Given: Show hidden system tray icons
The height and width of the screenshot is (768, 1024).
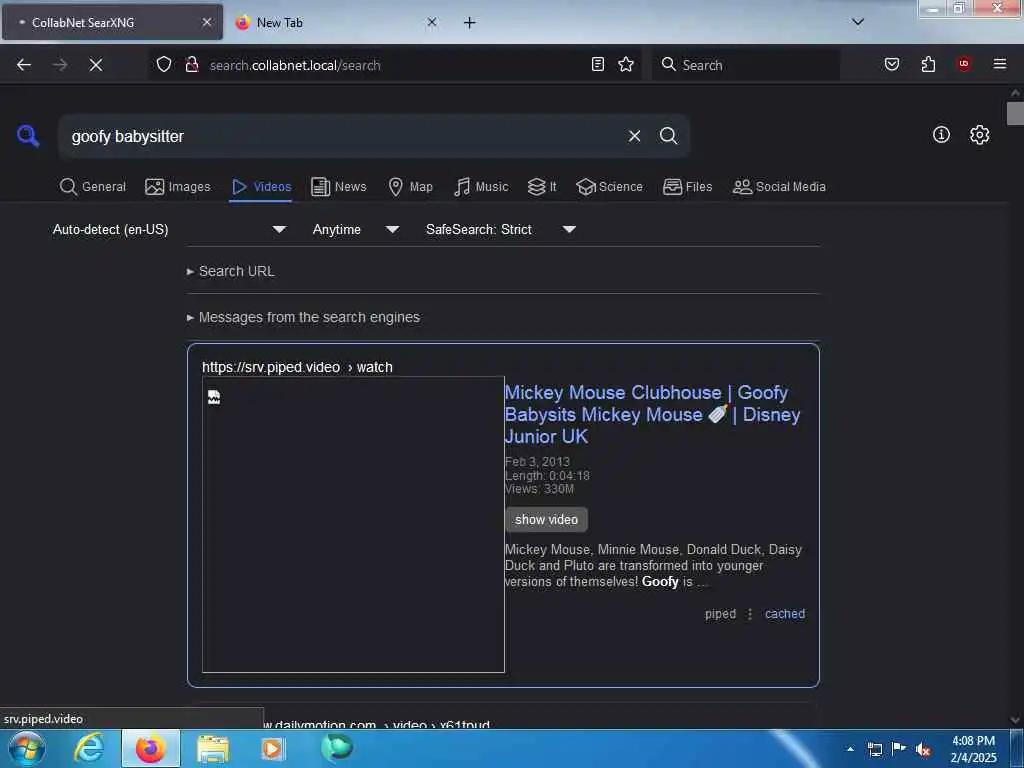Looking at the screenshot, I should click(850, 749).
